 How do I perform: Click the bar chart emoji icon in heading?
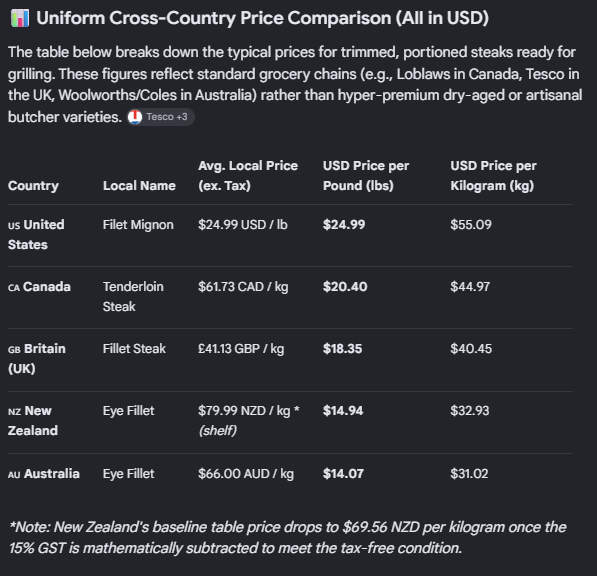point(20,18)
